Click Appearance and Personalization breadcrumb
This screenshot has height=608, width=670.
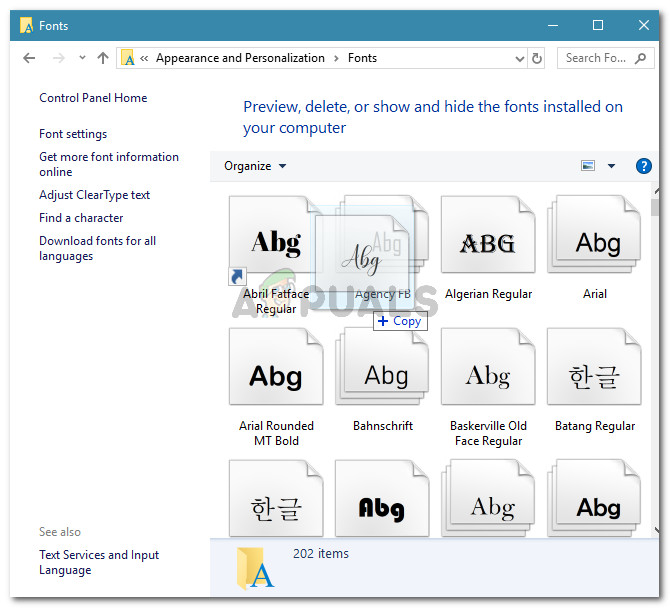(240, 58)
